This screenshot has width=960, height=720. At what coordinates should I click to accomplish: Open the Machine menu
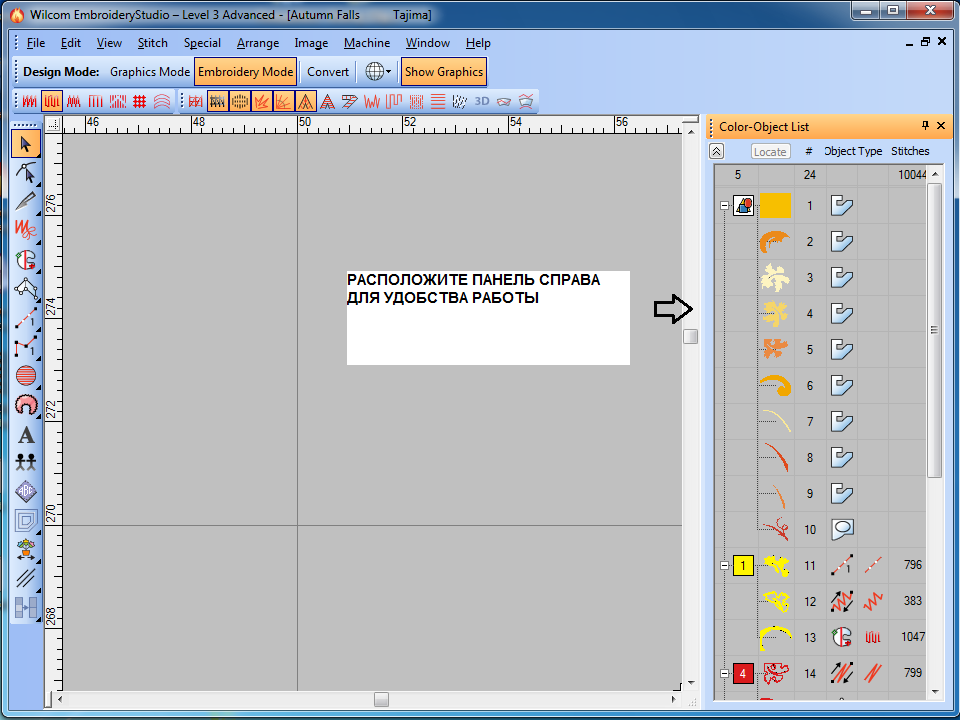pyautogui.click(x=367, y=43)
